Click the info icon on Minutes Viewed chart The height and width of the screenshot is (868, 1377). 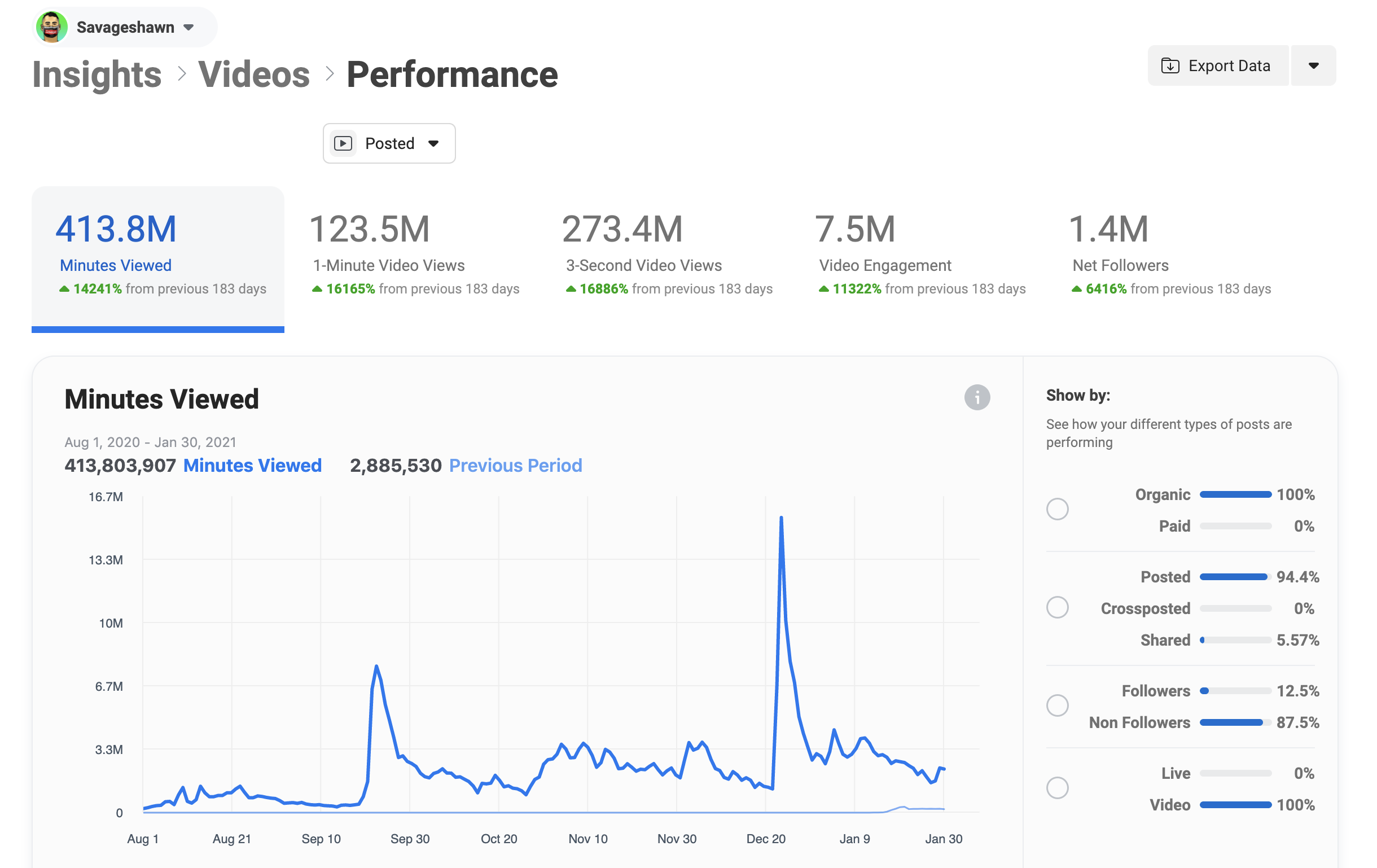pyautogui.click(x=977, y=397)
